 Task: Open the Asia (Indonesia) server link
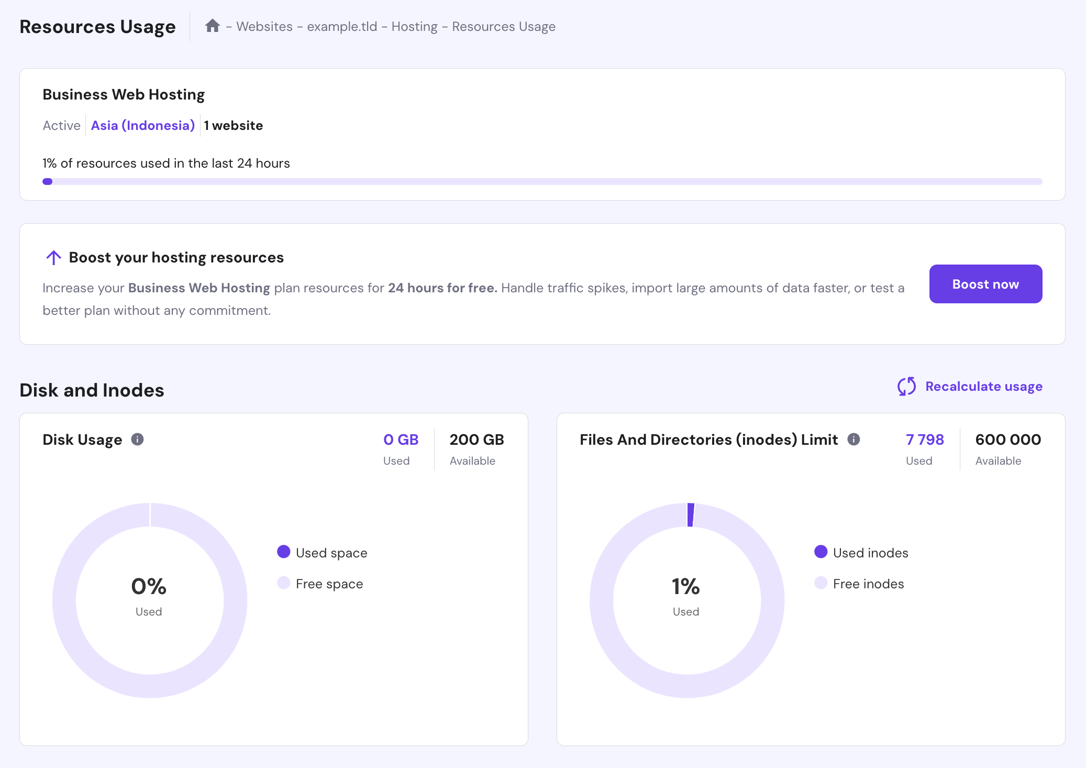[x=143, y=125]
